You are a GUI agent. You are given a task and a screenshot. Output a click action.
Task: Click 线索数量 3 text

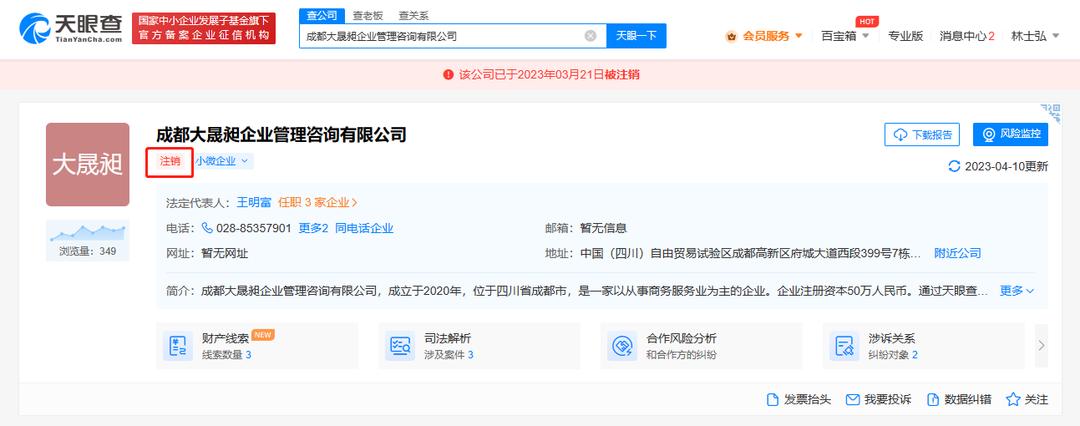tap(227, 355)
